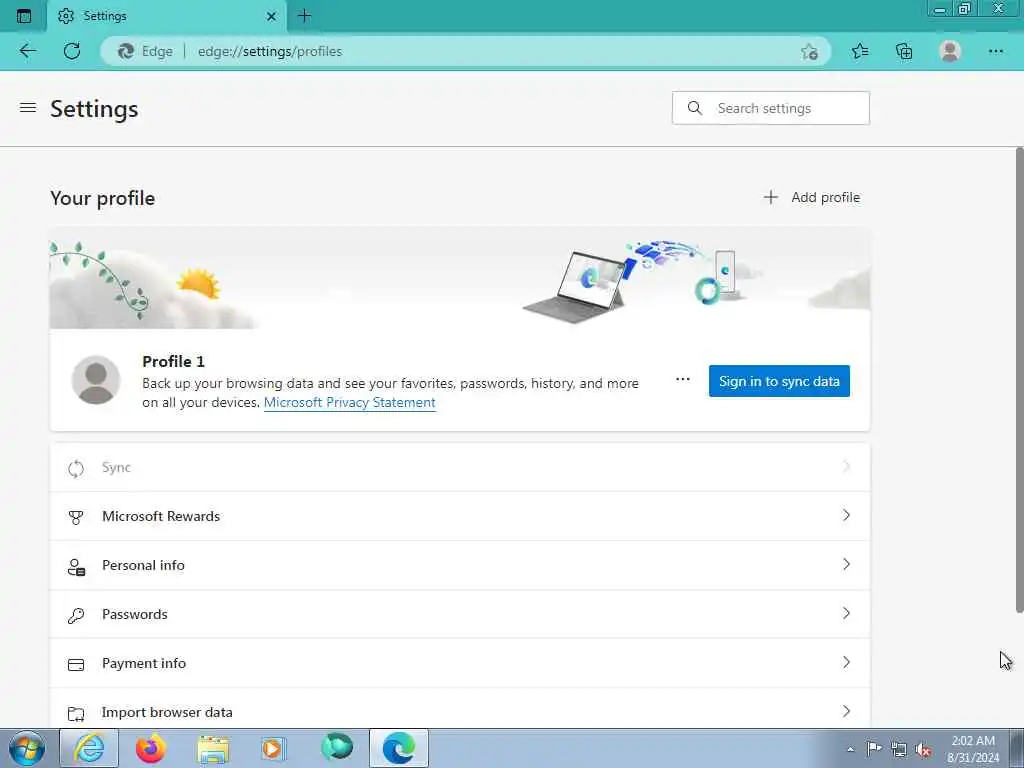1024x768 pixels.
Task: Click the vertical page scrollbar thumb
Action: pyautogui.click(x=1019, y=380)
